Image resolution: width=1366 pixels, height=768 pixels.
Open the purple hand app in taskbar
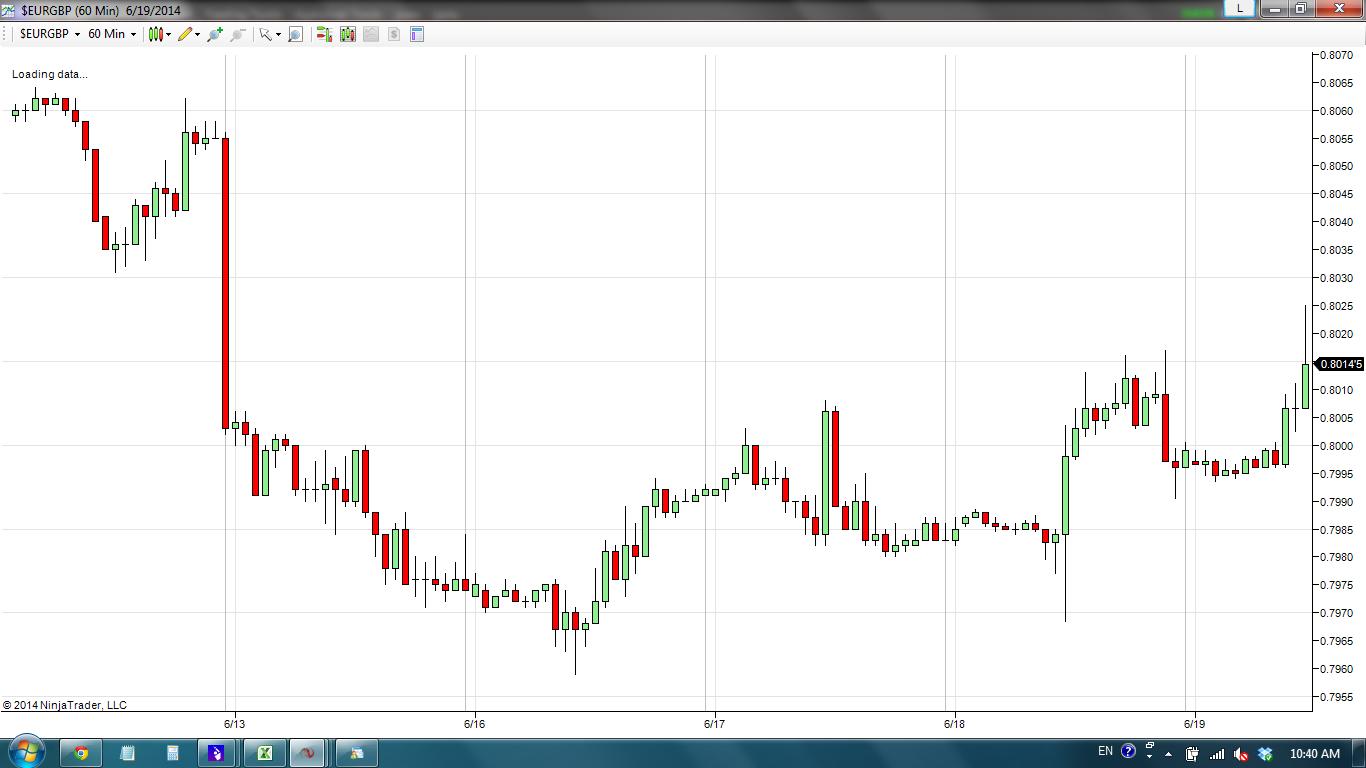click(216, 753)
